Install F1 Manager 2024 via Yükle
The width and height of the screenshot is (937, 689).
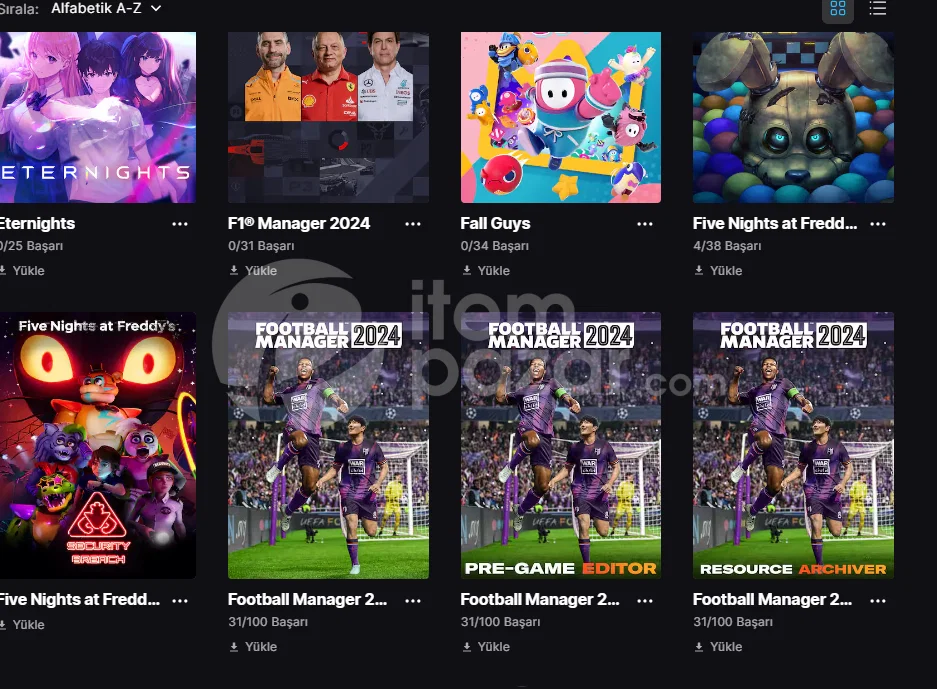[253, 271]
